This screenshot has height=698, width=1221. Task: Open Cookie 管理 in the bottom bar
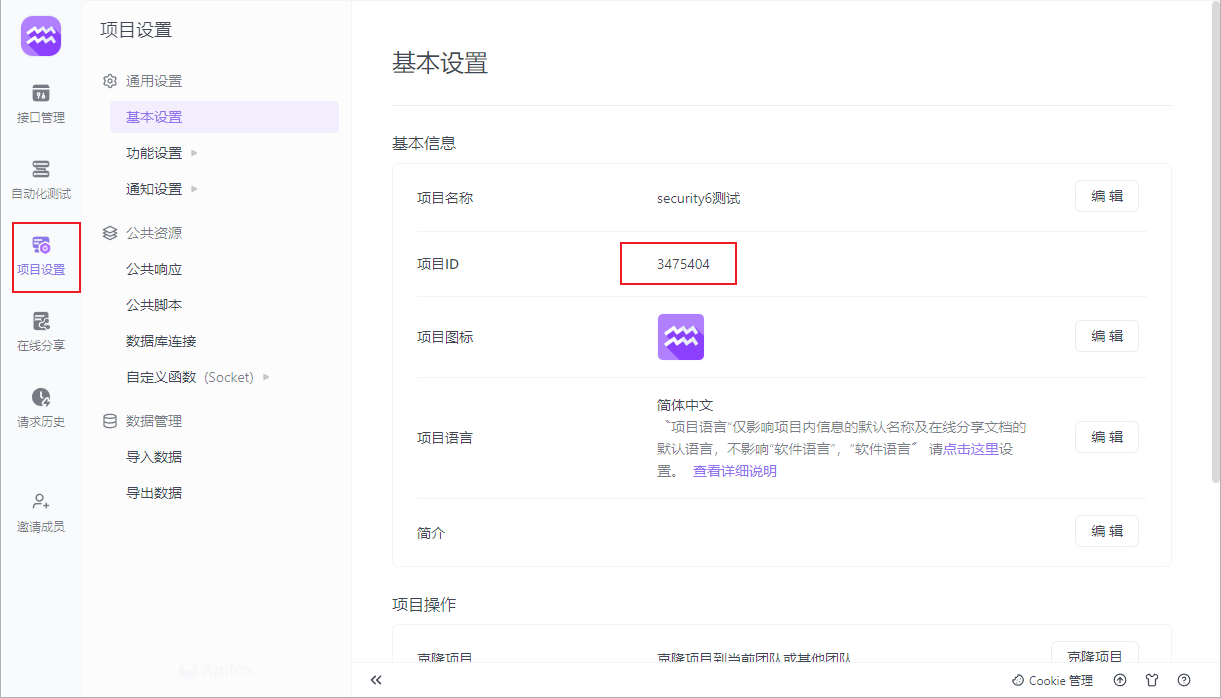coord(1052,680)
